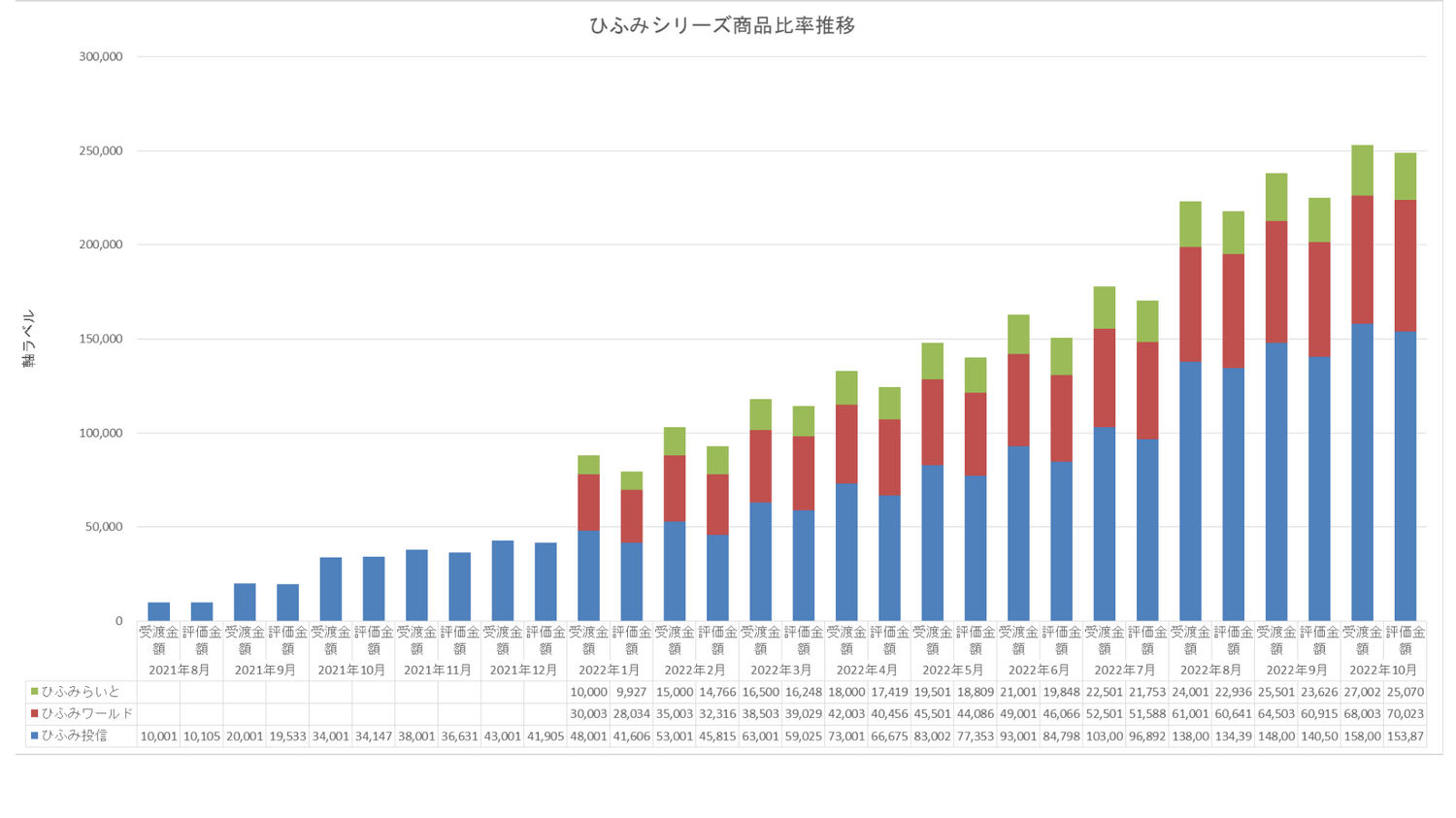Image resolution: width=1456 pixels, height=818 pixels.
Task: Select the ひふみワールド cell 70,023
Action: tap(1406, 714)
